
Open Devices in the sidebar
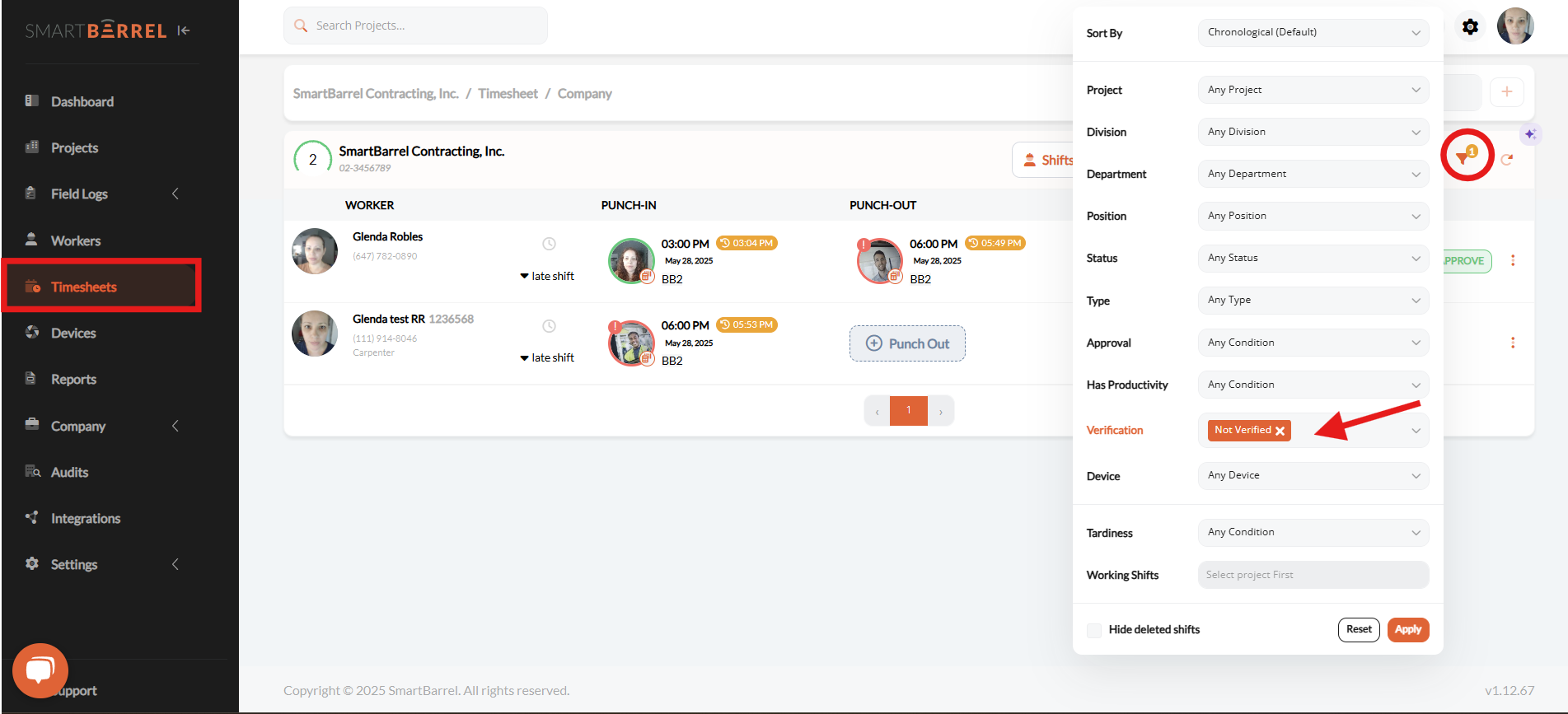click(73, 333)
